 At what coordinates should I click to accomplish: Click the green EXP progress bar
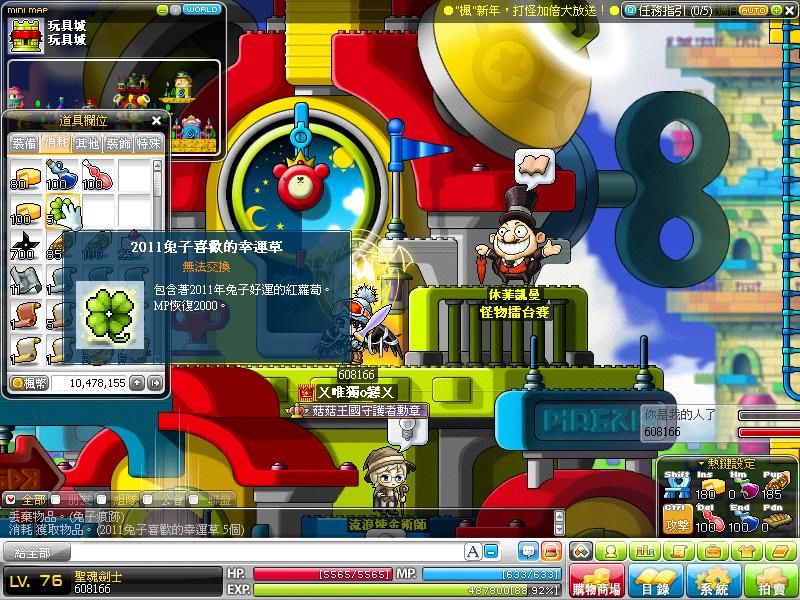(x=408, y=590)
